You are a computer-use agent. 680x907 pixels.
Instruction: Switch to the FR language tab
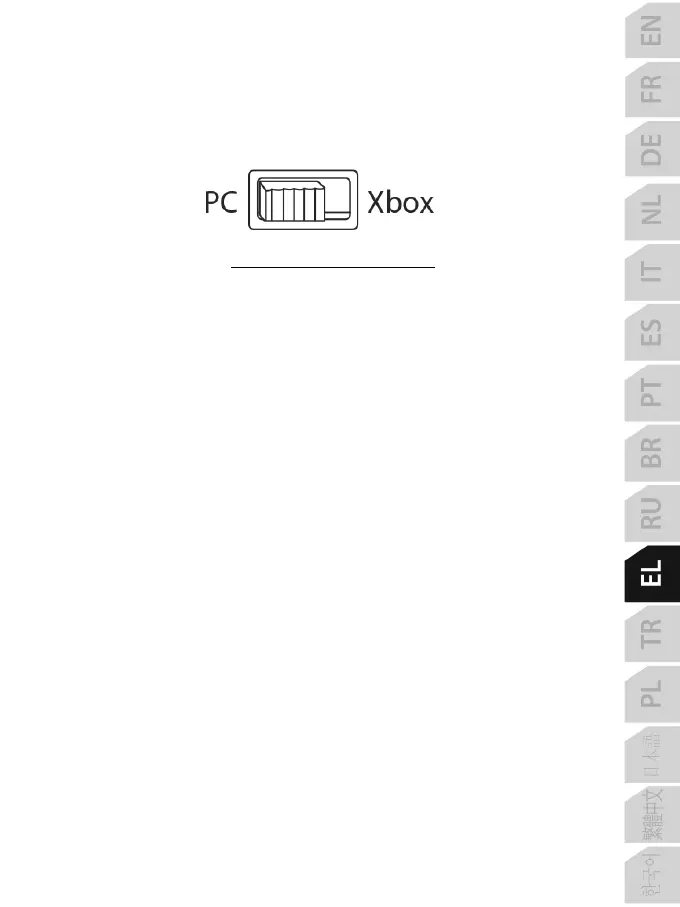click(x=652, y=90)
